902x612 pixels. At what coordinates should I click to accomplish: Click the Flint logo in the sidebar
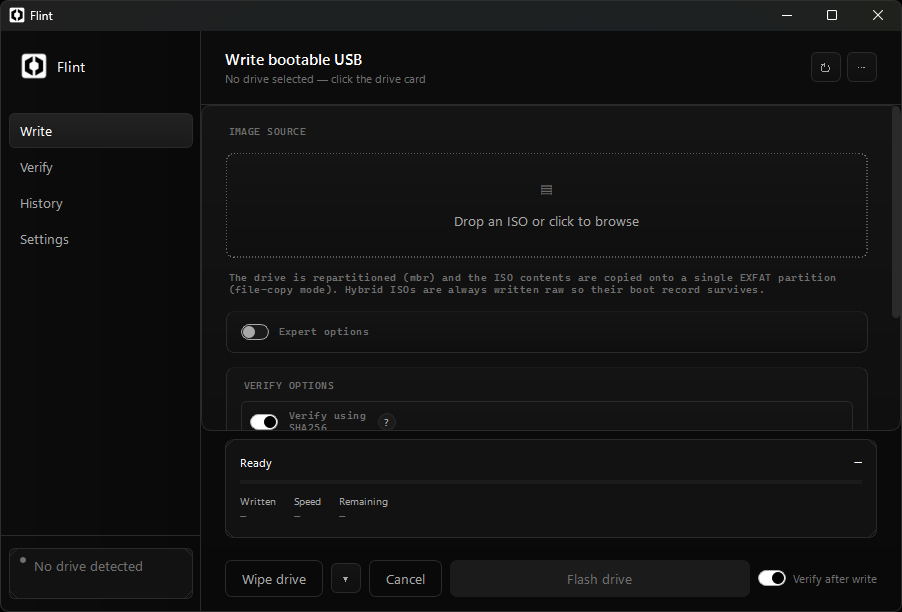click(34, 66)
